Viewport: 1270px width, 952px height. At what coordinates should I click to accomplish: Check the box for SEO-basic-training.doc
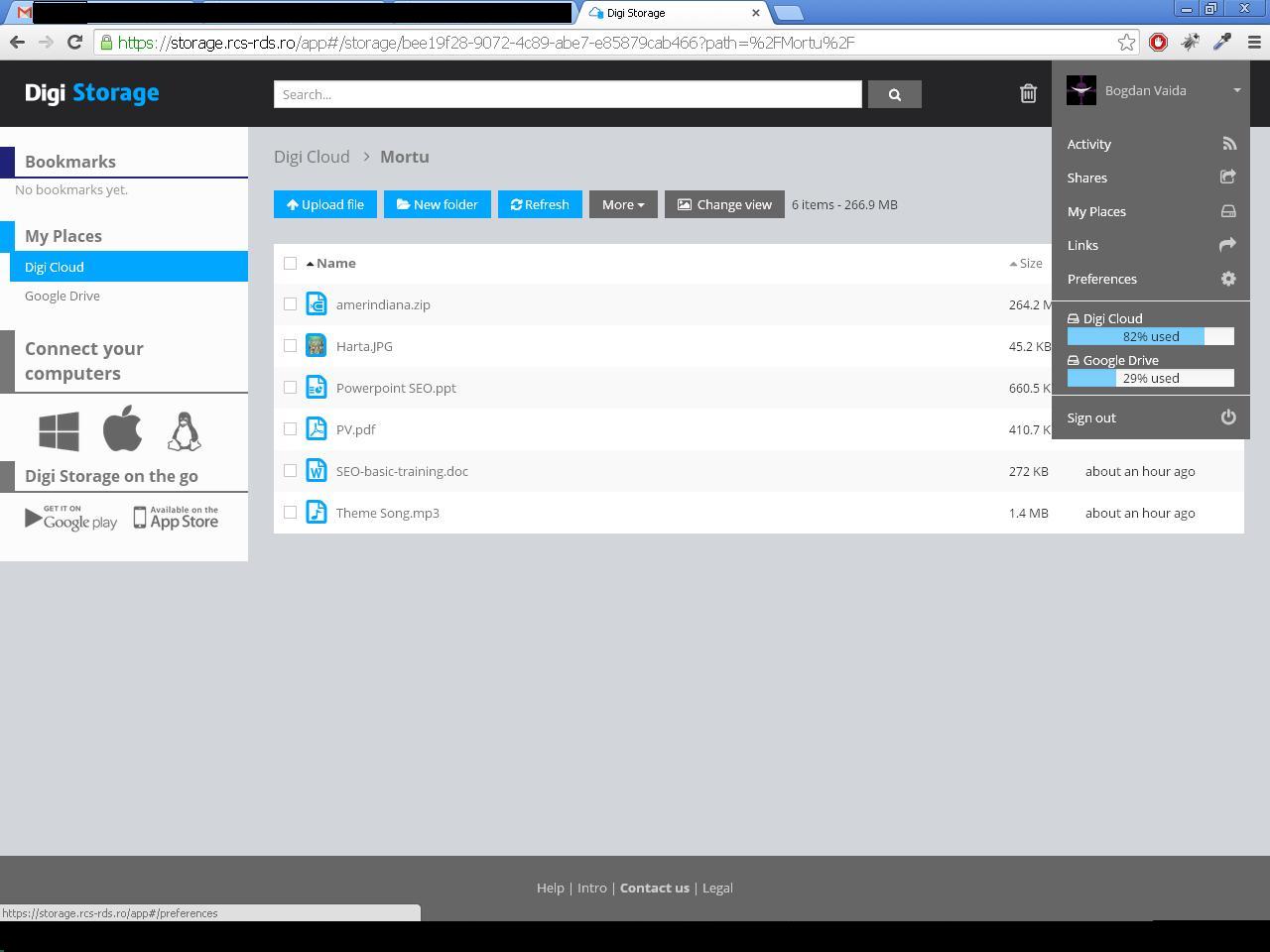pyautogui.click(x=290, y=471)
